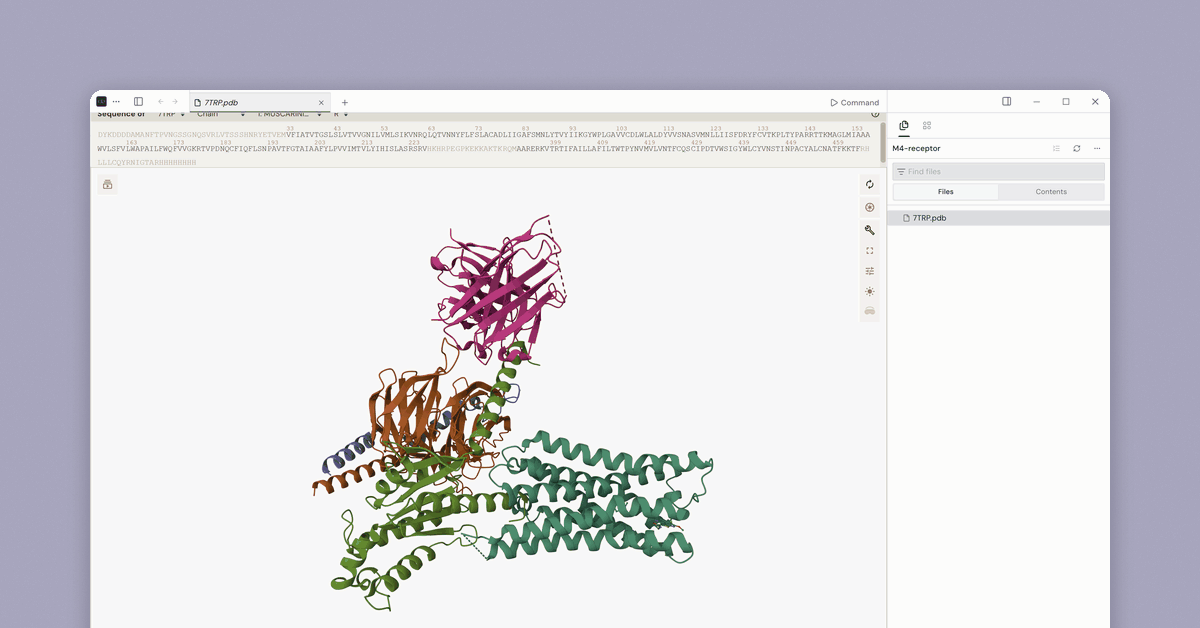The height and width of the screenshot is (628, 1200).
Task: Switch to the Files tab
Action: (945, 192)
